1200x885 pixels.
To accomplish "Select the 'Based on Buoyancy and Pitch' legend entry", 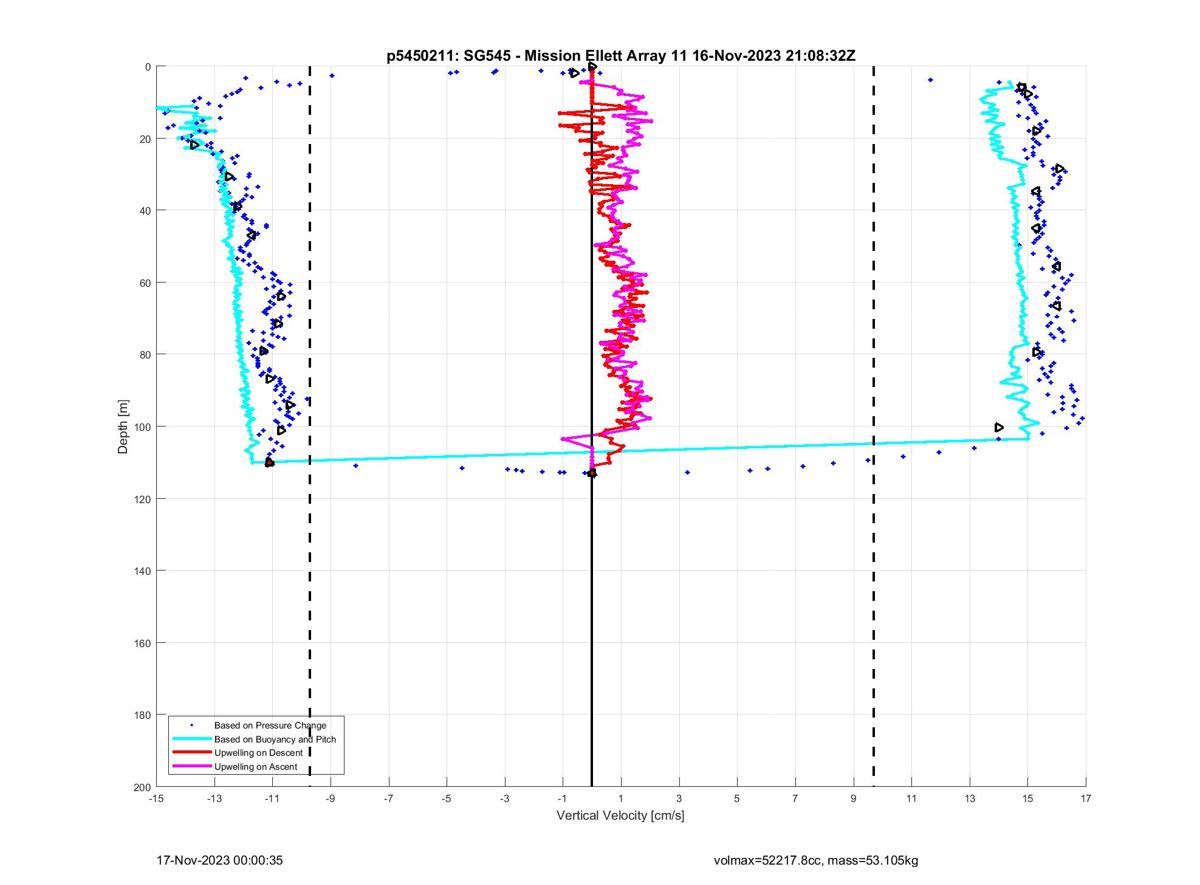I will [276, 738].
